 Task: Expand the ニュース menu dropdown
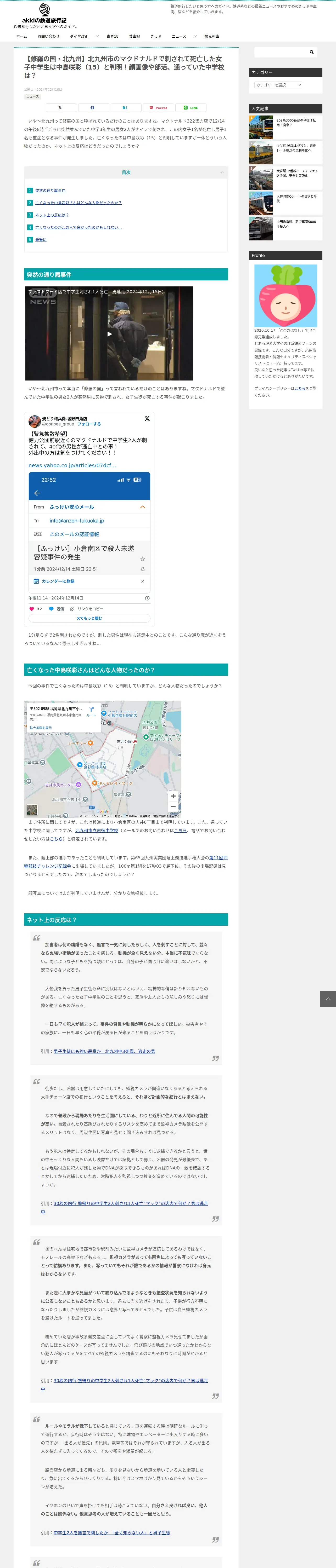[x=195, y=37]
